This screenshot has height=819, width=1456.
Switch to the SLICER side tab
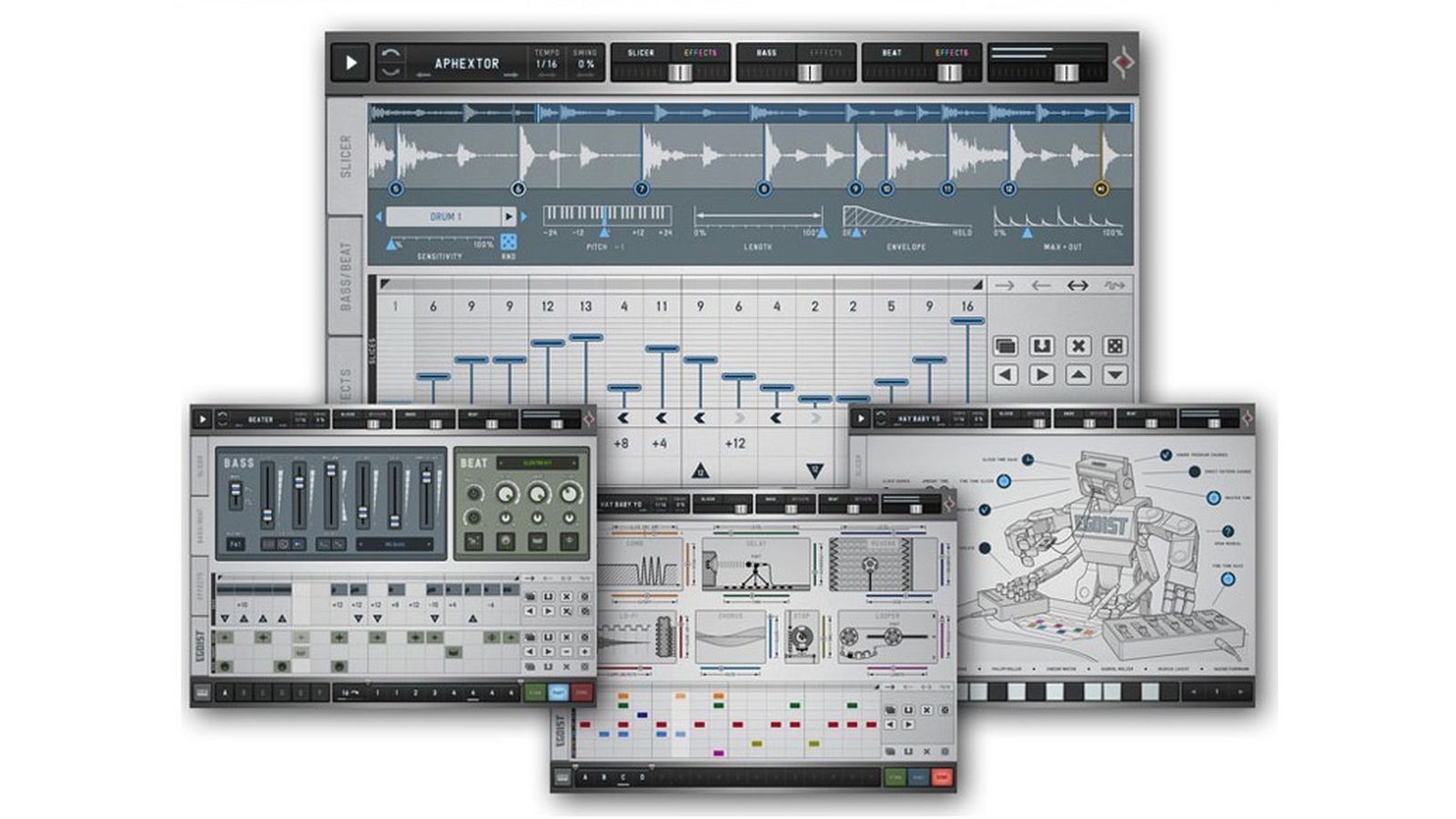346,156
